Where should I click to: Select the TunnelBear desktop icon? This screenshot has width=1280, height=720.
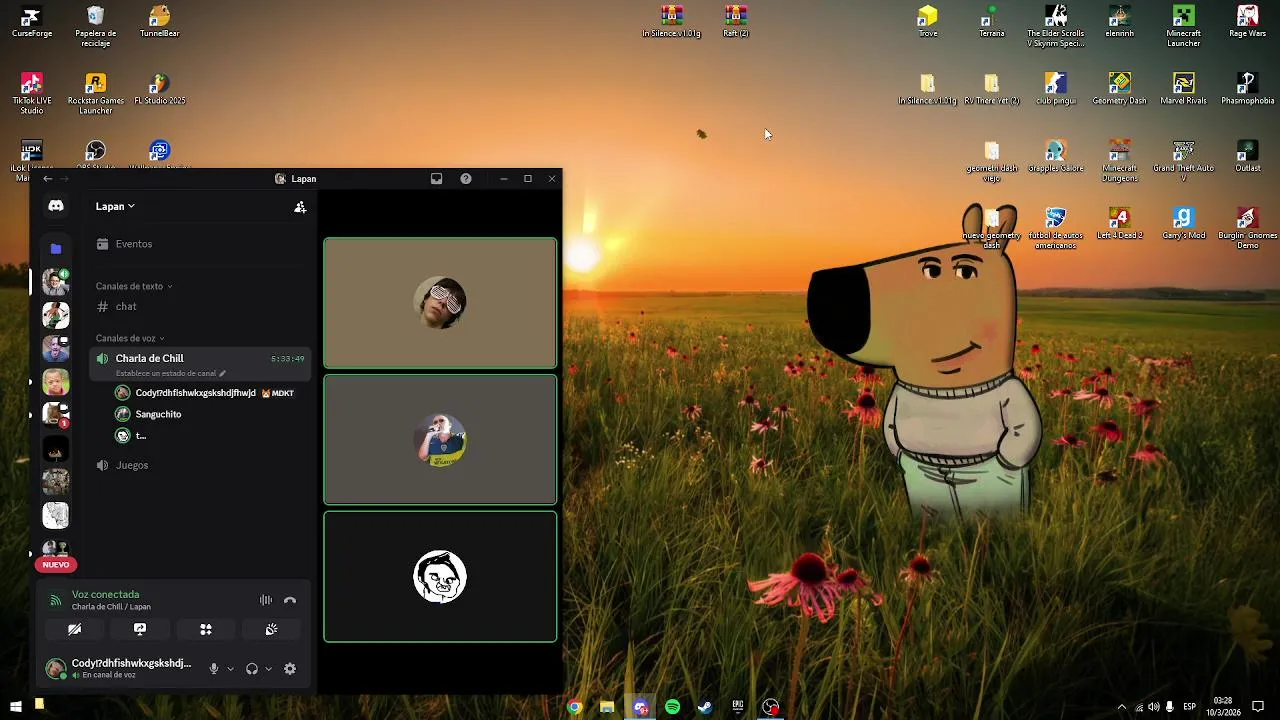[159, 22]
